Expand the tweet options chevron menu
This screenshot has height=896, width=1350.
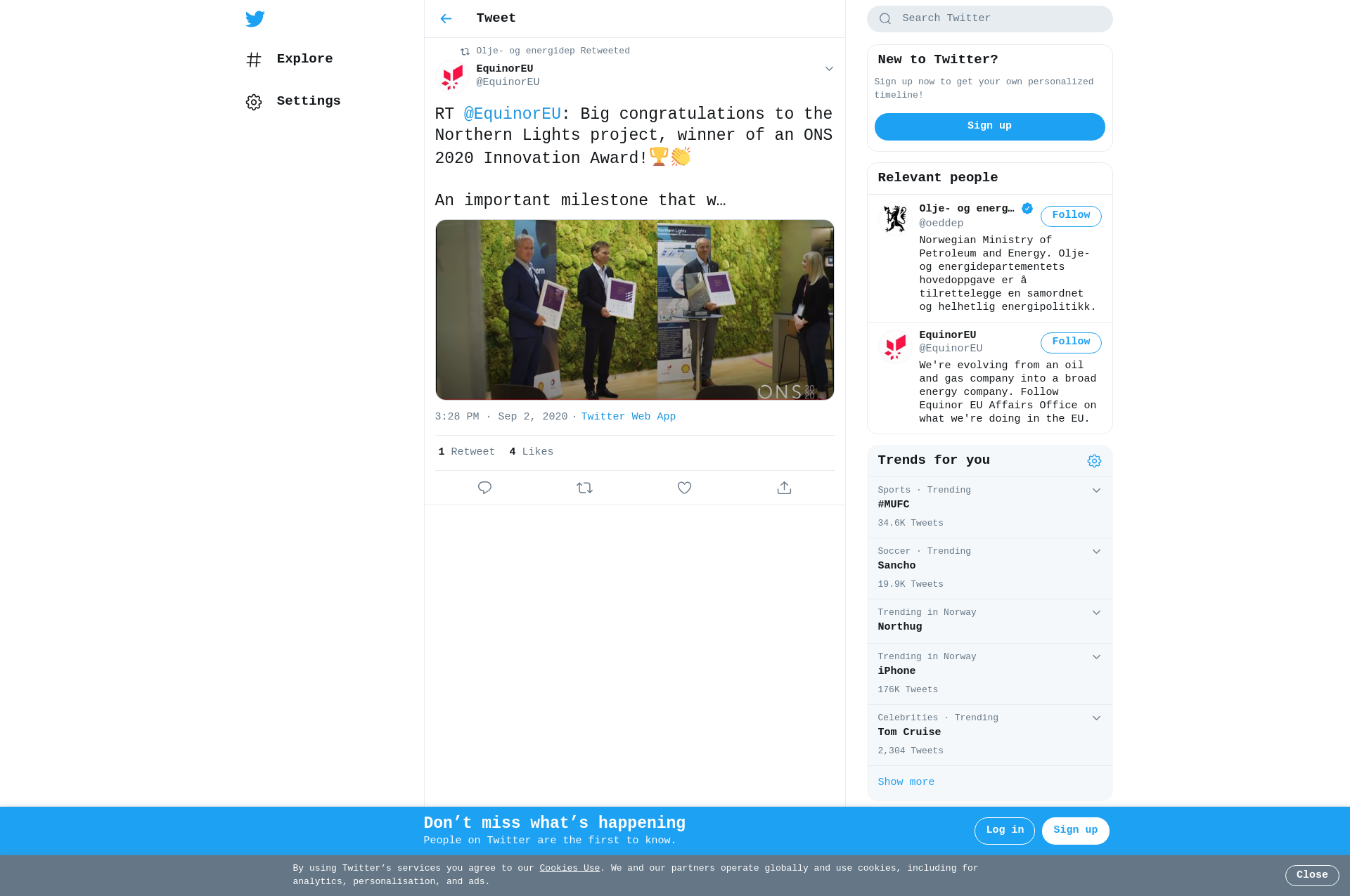(x=829, y=69)
